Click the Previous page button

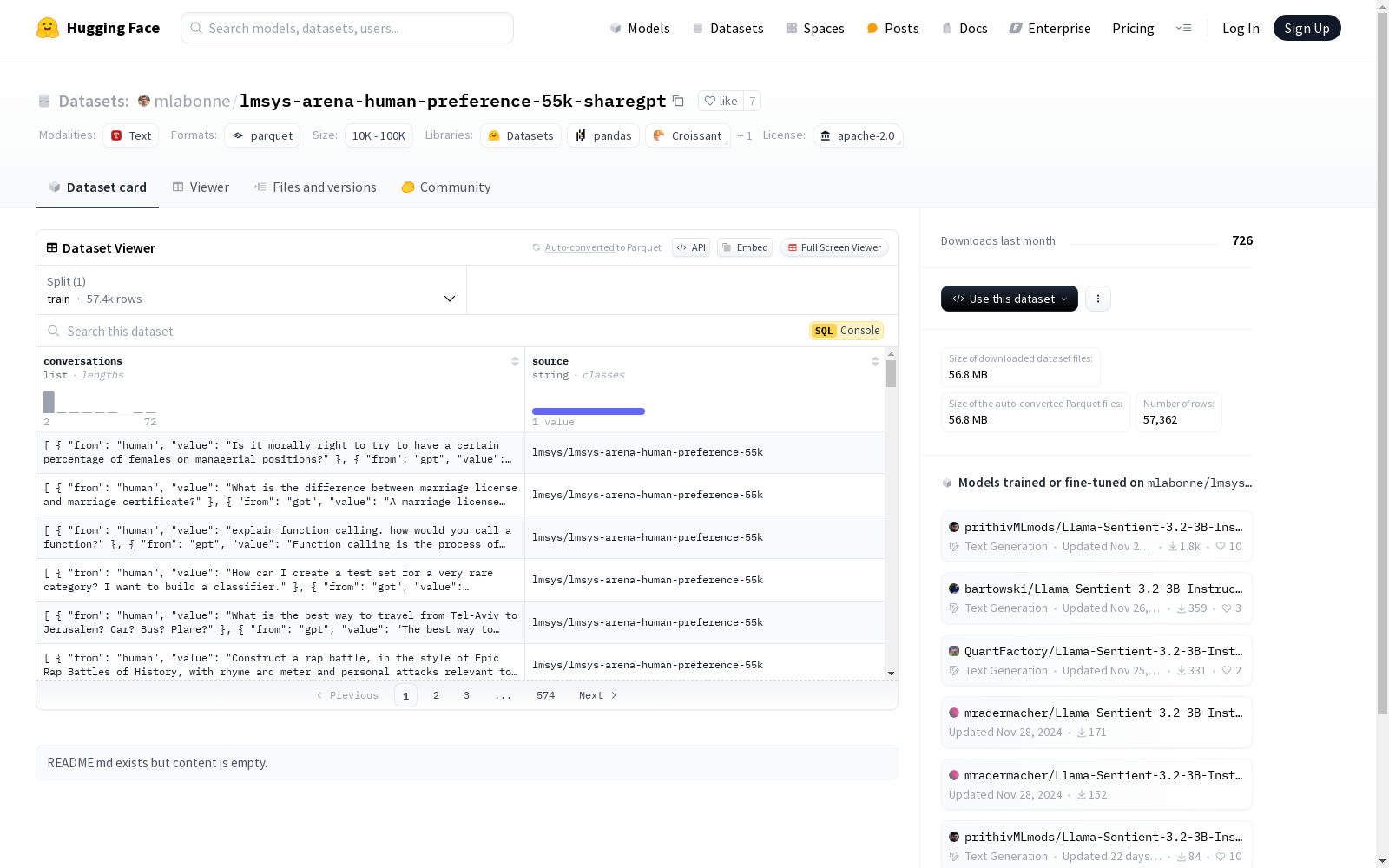(x=347, y=695)
